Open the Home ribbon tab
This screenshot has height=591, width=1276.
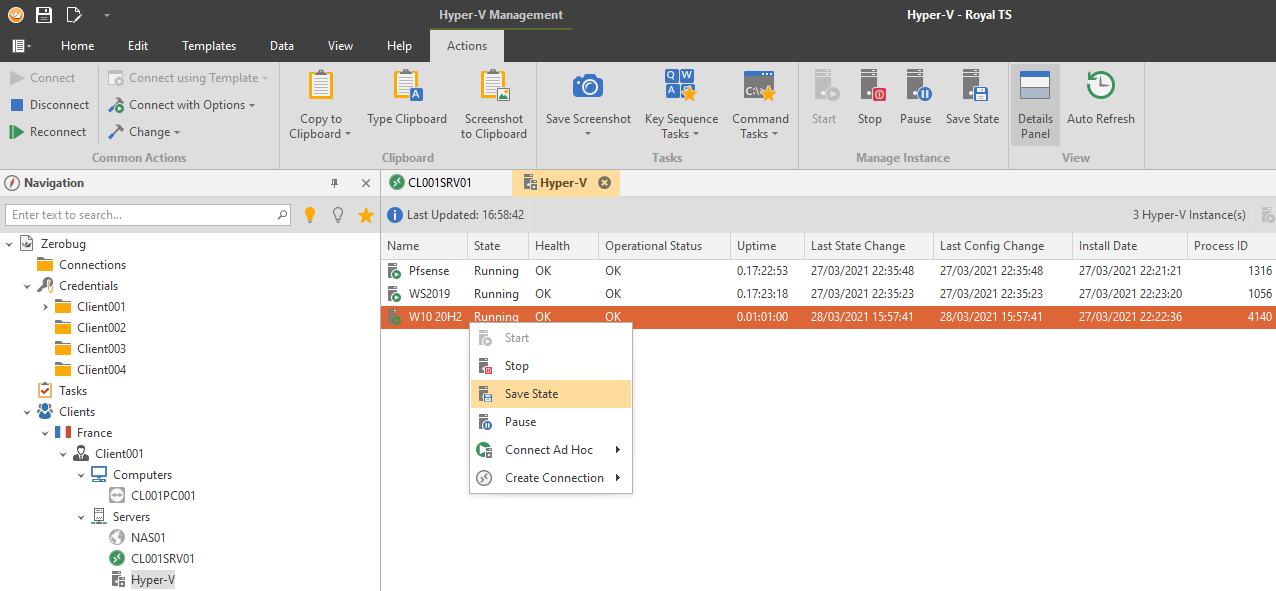(x=78, y=46)
